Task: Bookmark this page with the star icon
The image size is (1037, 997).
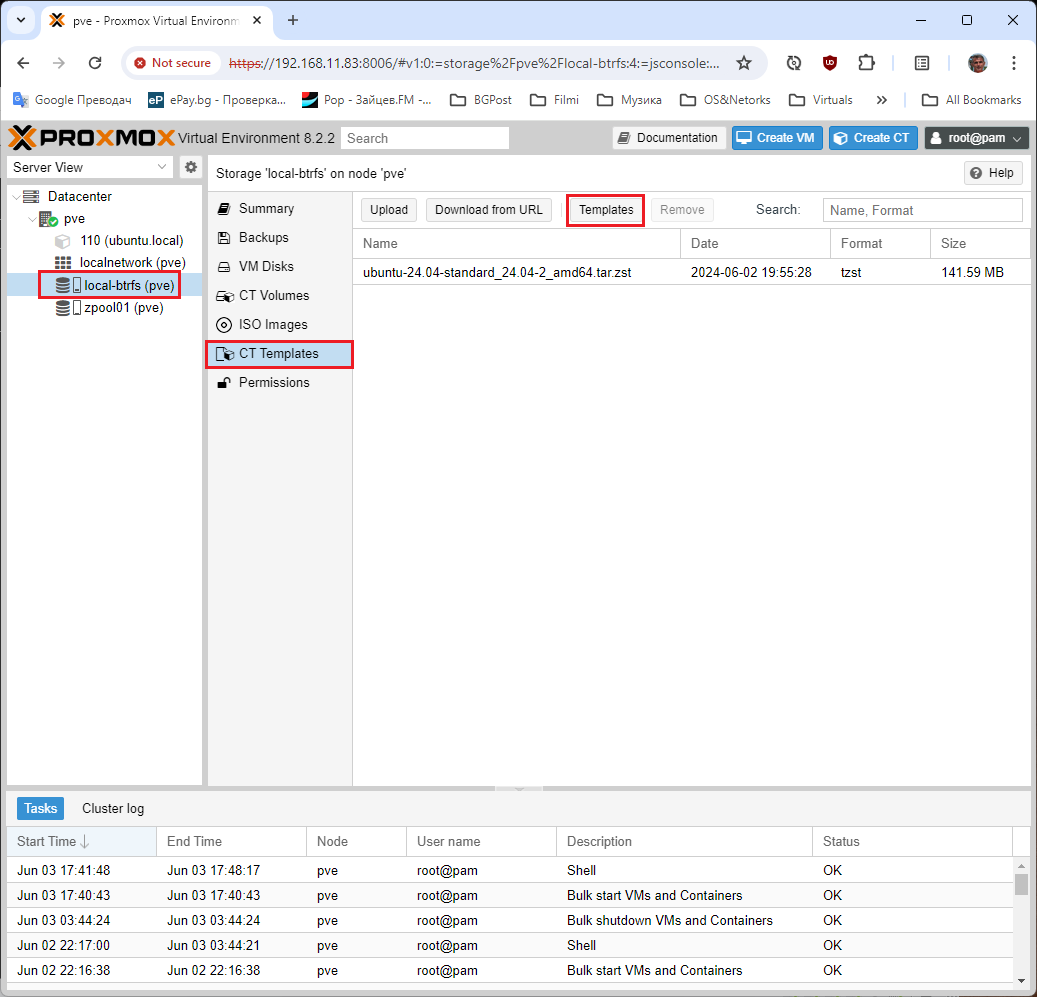Action: [744, 63]
